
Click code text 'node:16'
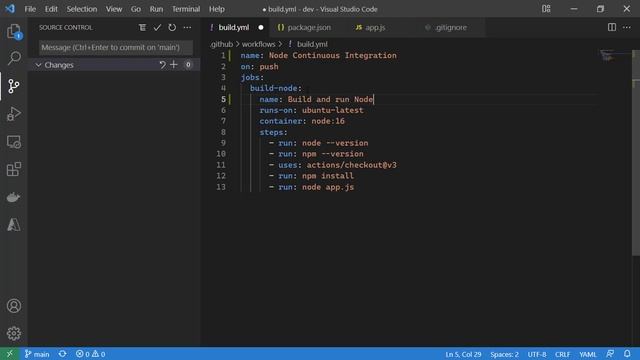click(328, 121)
